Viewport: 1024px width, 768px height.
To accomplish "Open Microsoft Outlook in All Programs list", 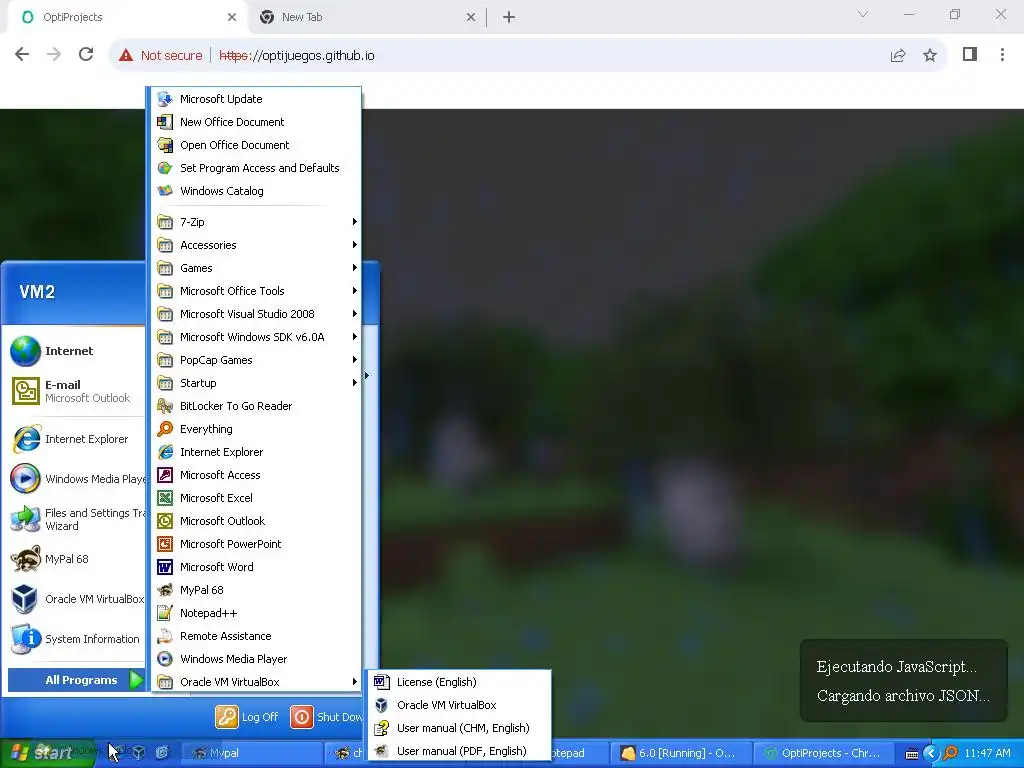I will [256, 520].
